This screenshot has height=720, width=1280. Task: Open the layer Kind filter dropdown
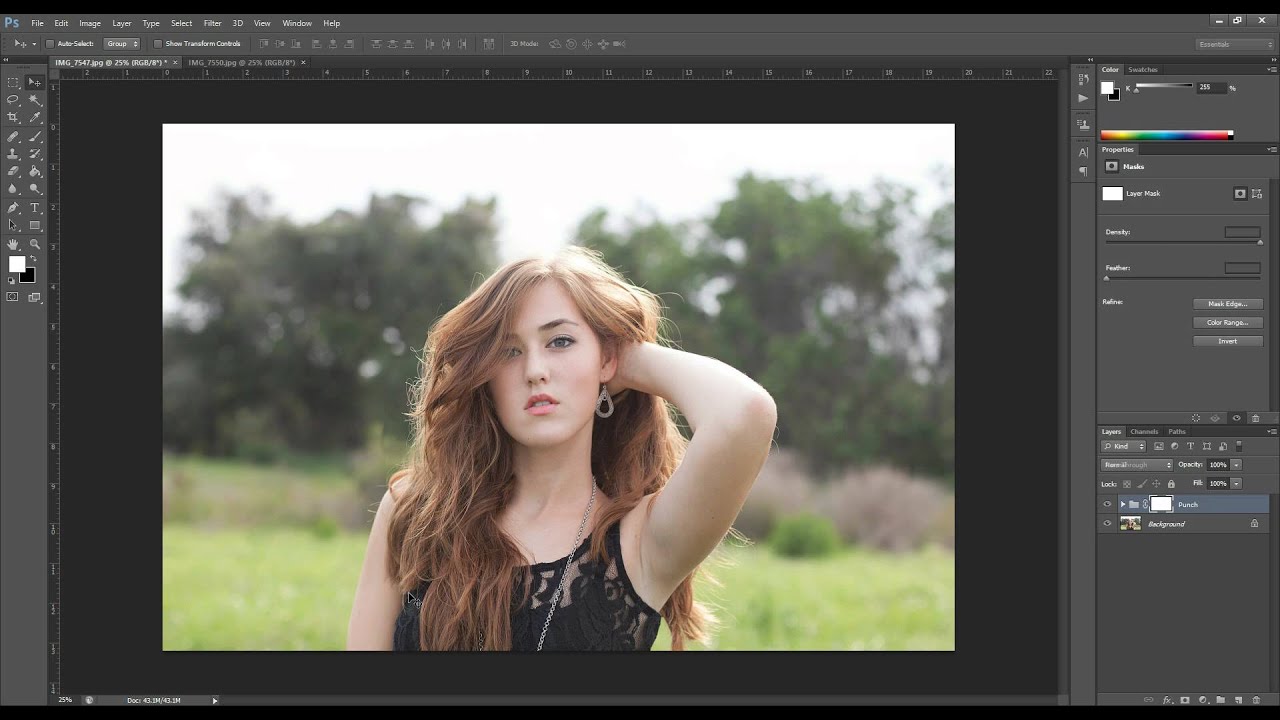coord(1124,446)
